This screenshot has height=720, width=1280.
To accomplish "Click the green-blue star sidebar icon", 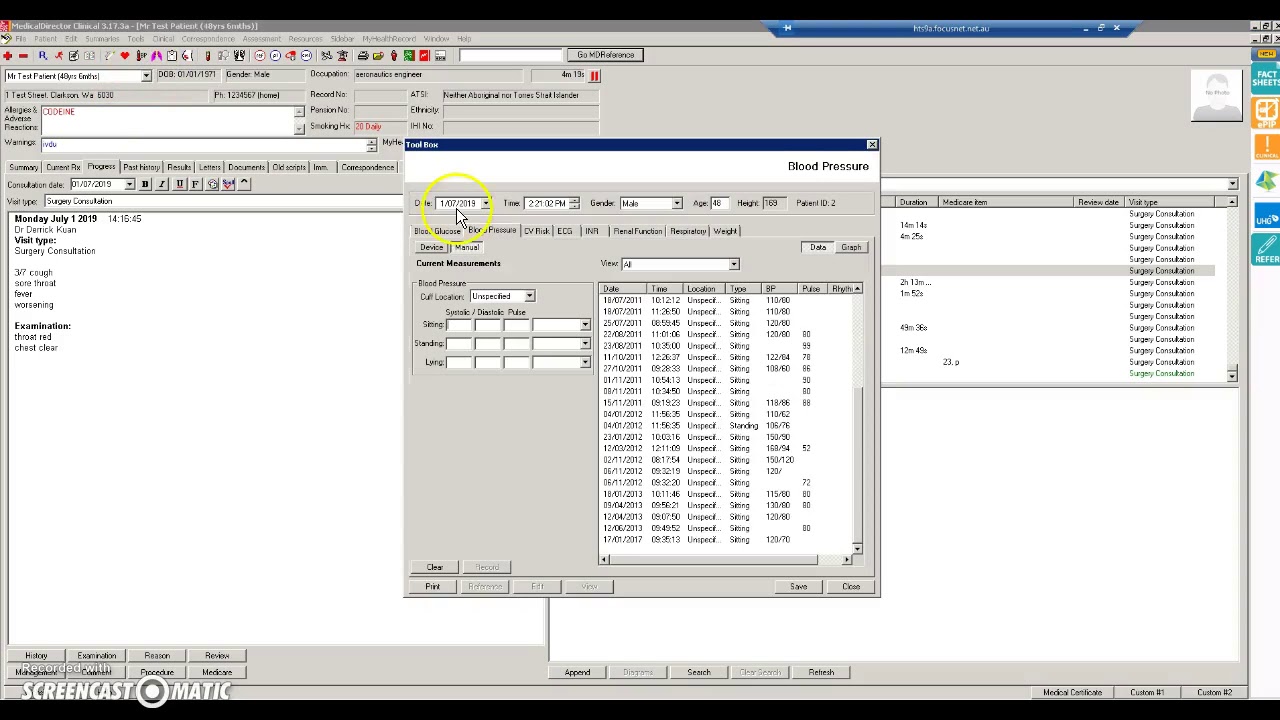I will (x=1266, y=181).
